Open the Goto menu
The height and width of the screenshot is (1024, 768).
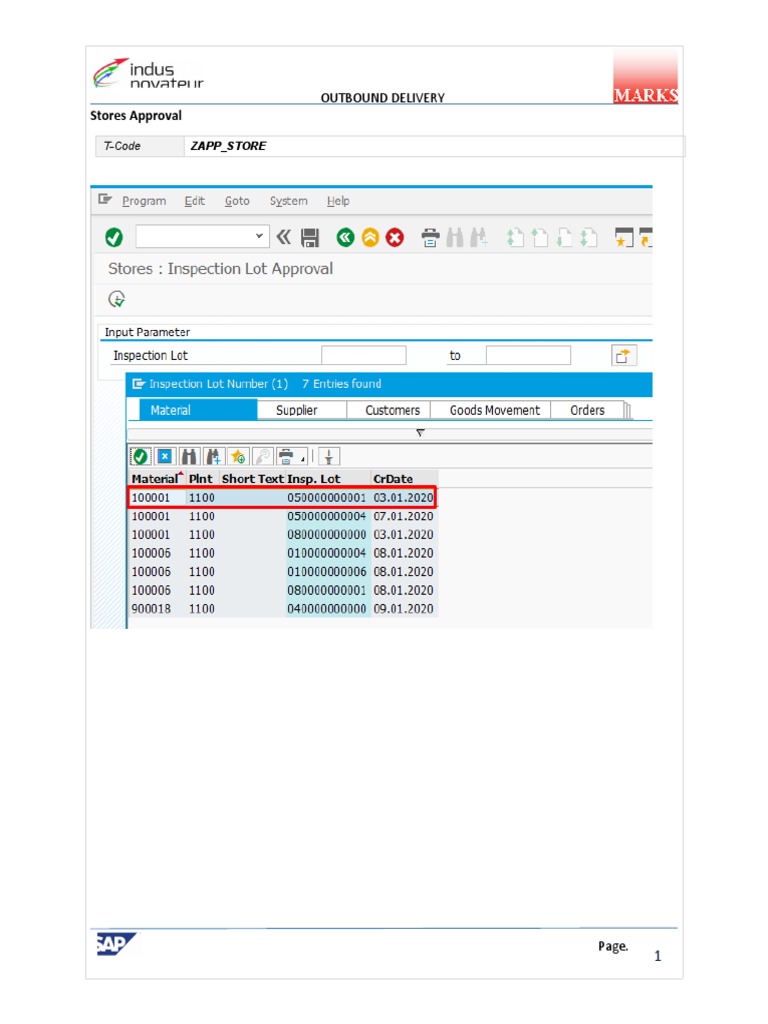(237, 201)
